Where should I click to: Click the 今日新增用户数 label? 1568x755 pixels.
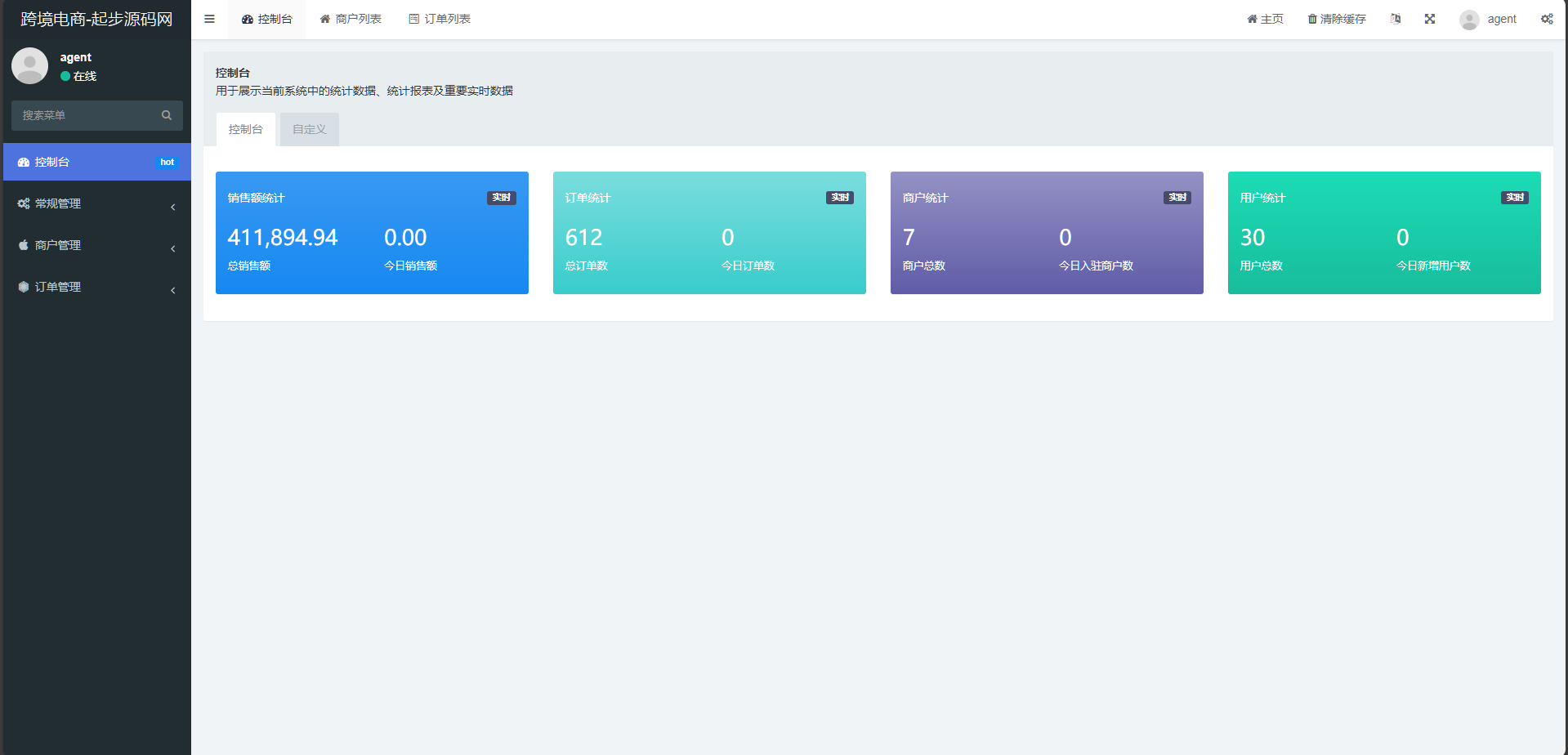(1433, 266)
